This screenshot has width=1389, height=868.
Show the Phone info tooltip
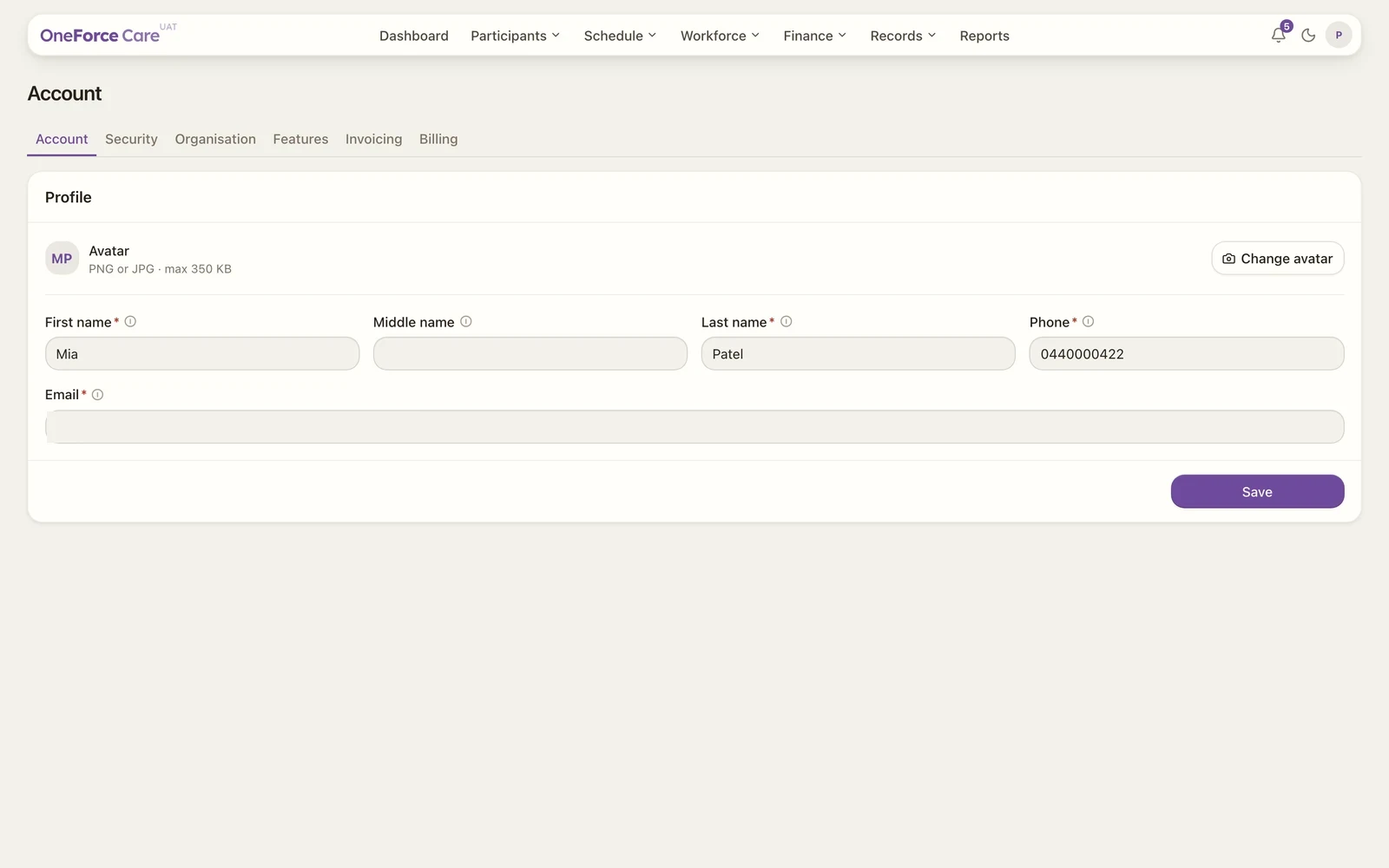[x=1089, y=321]
